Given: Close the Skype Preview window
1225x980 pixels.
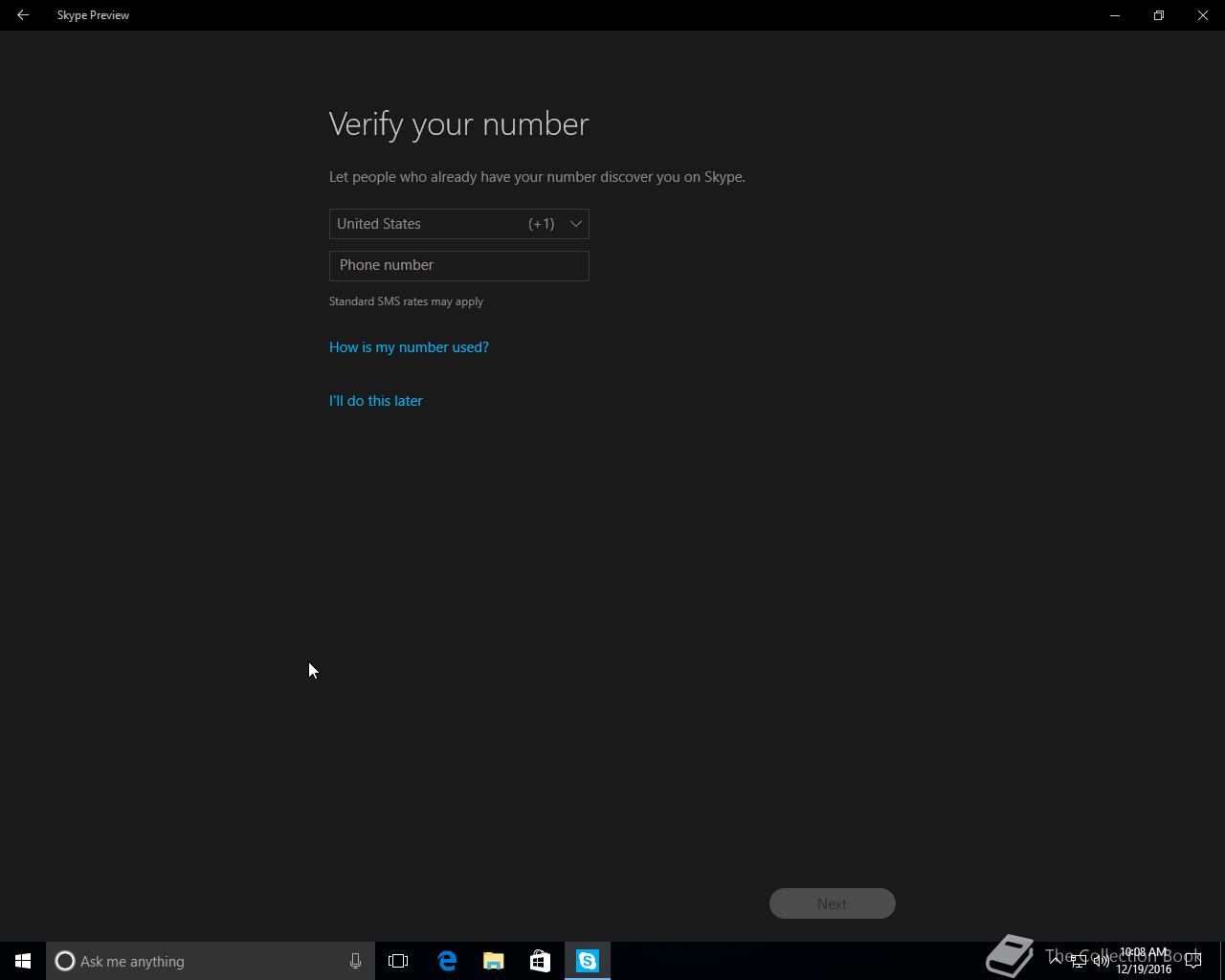Looking at the screenshot, I should [1203, 15].
